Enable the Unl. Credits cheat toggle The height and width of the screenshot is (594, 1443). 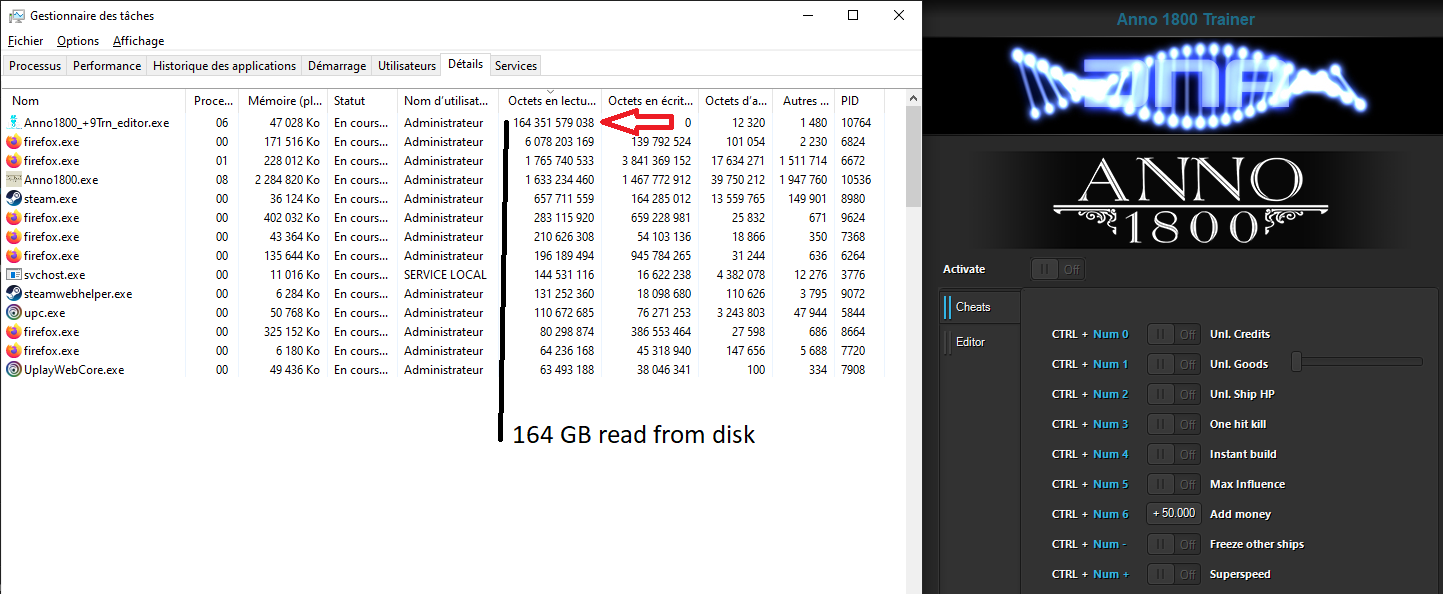pos(1173,334)
